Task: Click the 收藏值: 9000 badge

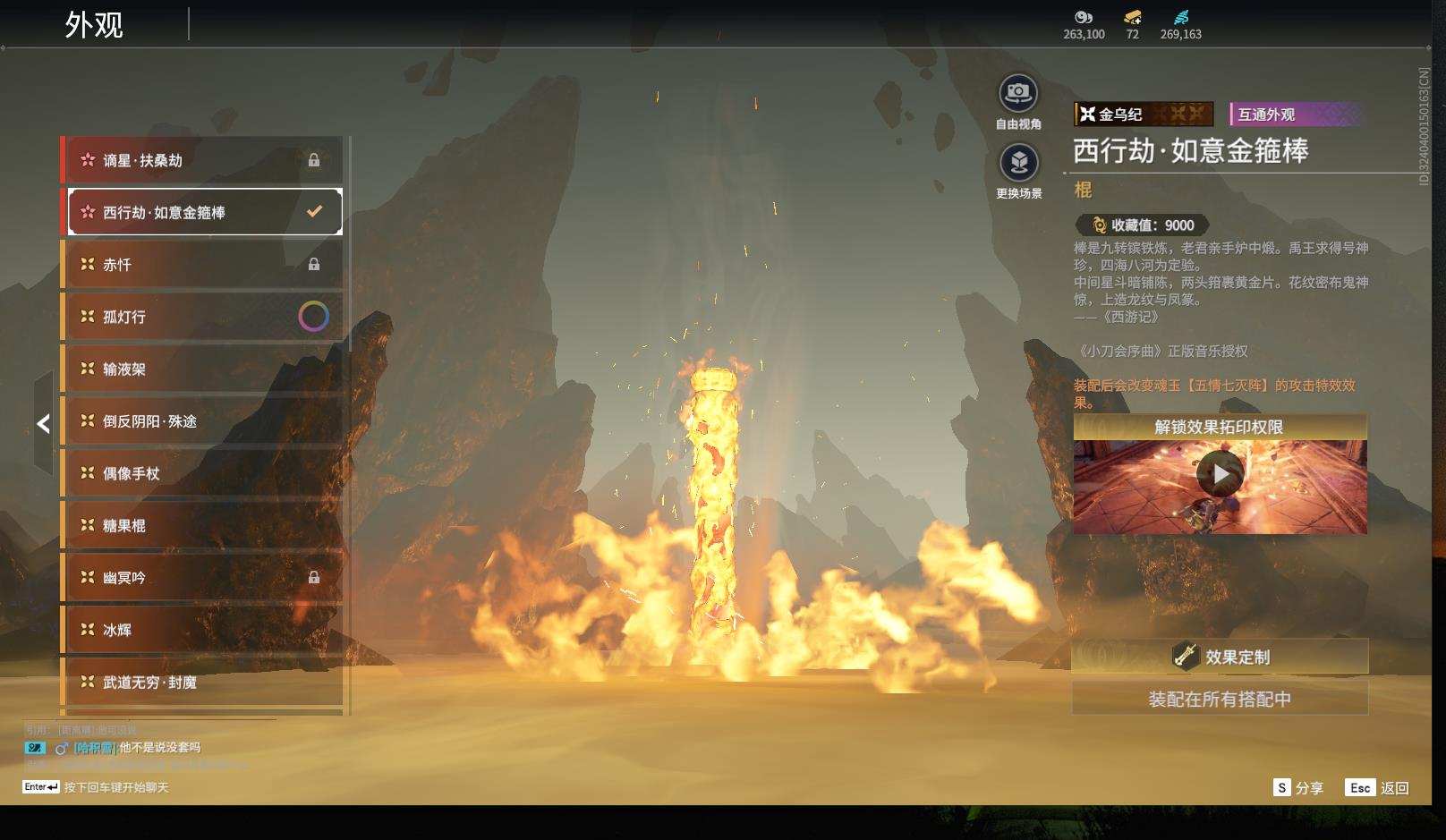Action: point(1143,225)
